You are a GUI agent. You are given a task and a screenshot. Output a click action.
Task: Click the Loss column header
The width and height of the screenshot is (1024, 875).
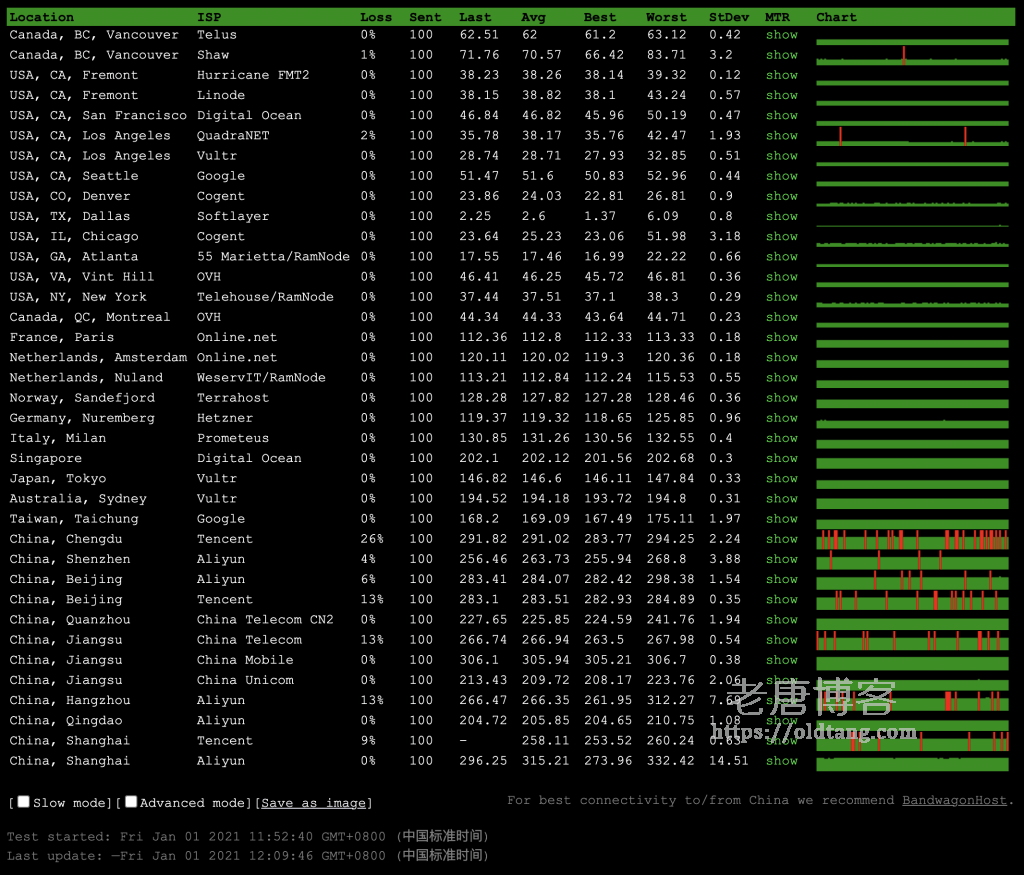click(376, 17)
